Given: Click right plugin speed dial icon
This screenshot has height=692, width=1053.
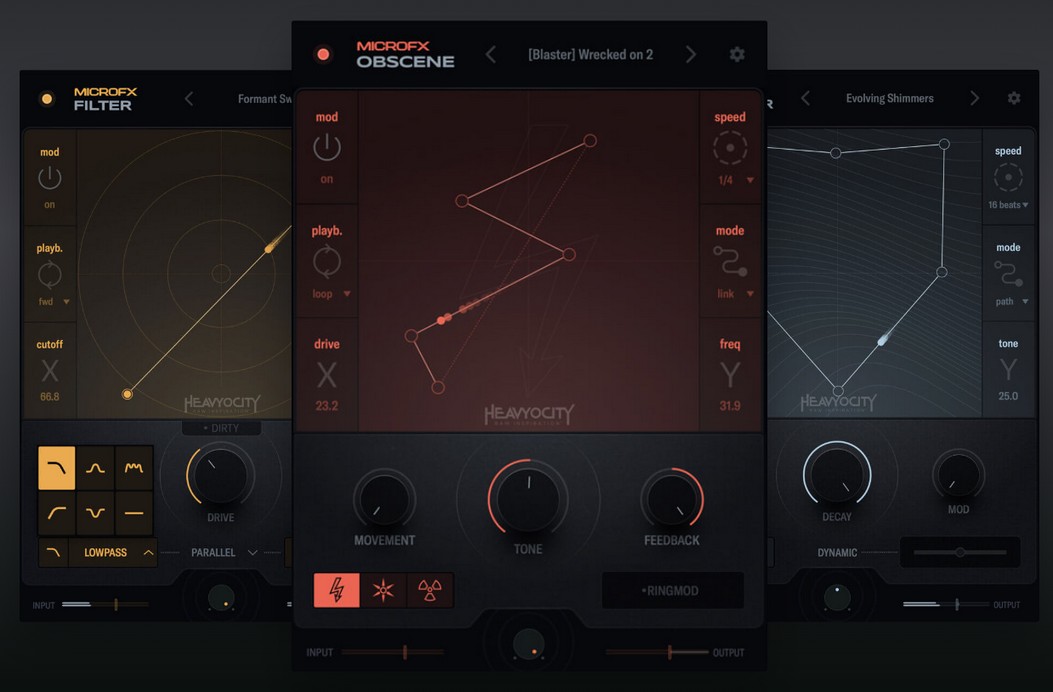Looking at the screenshot, I should (x=1008, y=177).
